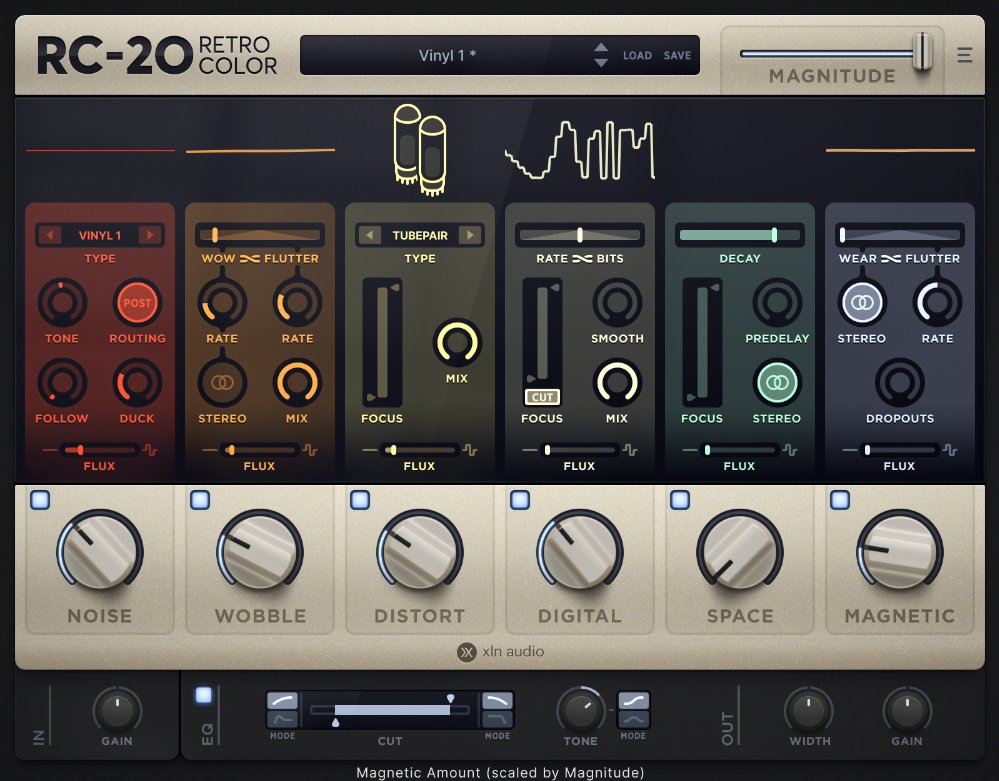
Task: Click the LOAD preset button
Action: click(638, 56)
